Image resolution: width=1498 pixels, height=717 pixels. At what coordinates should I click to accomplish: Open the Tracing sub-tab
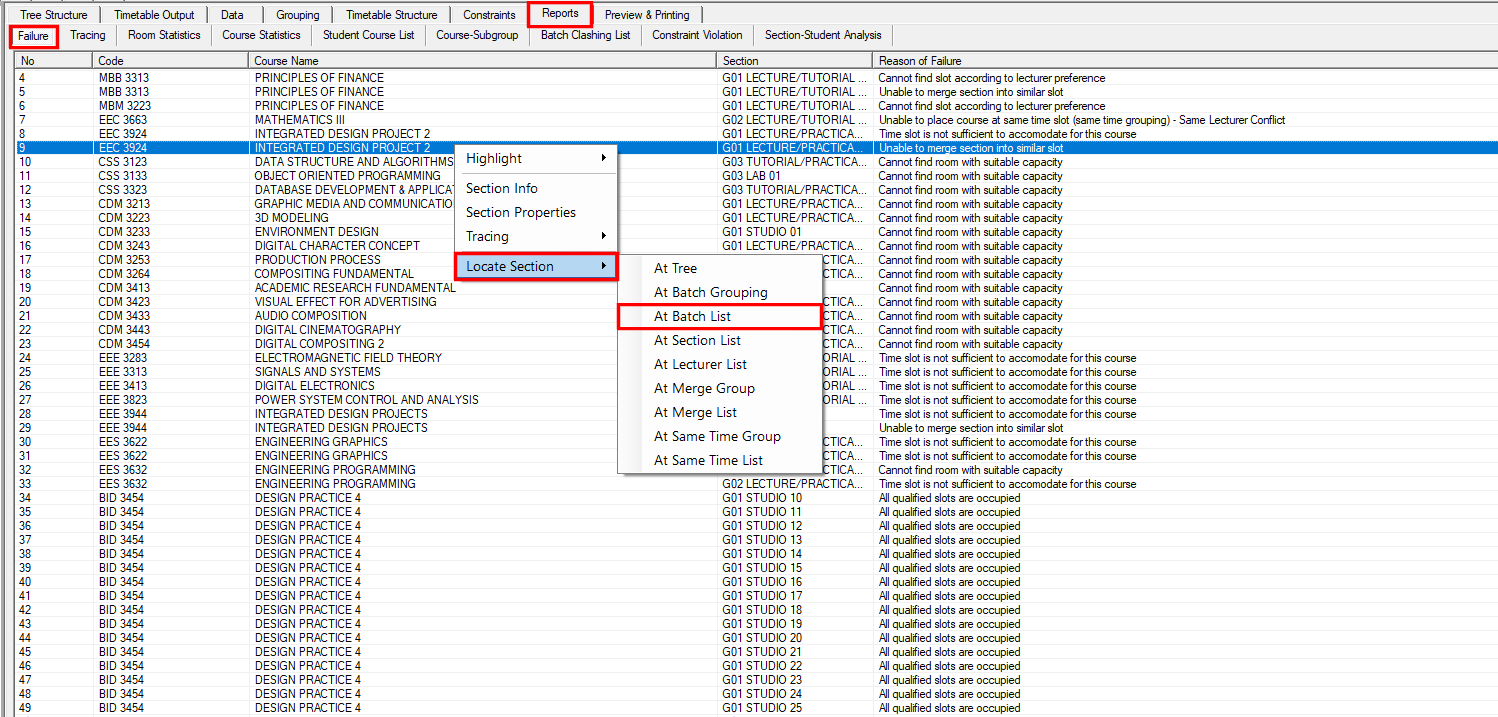(x=88, y=35)
